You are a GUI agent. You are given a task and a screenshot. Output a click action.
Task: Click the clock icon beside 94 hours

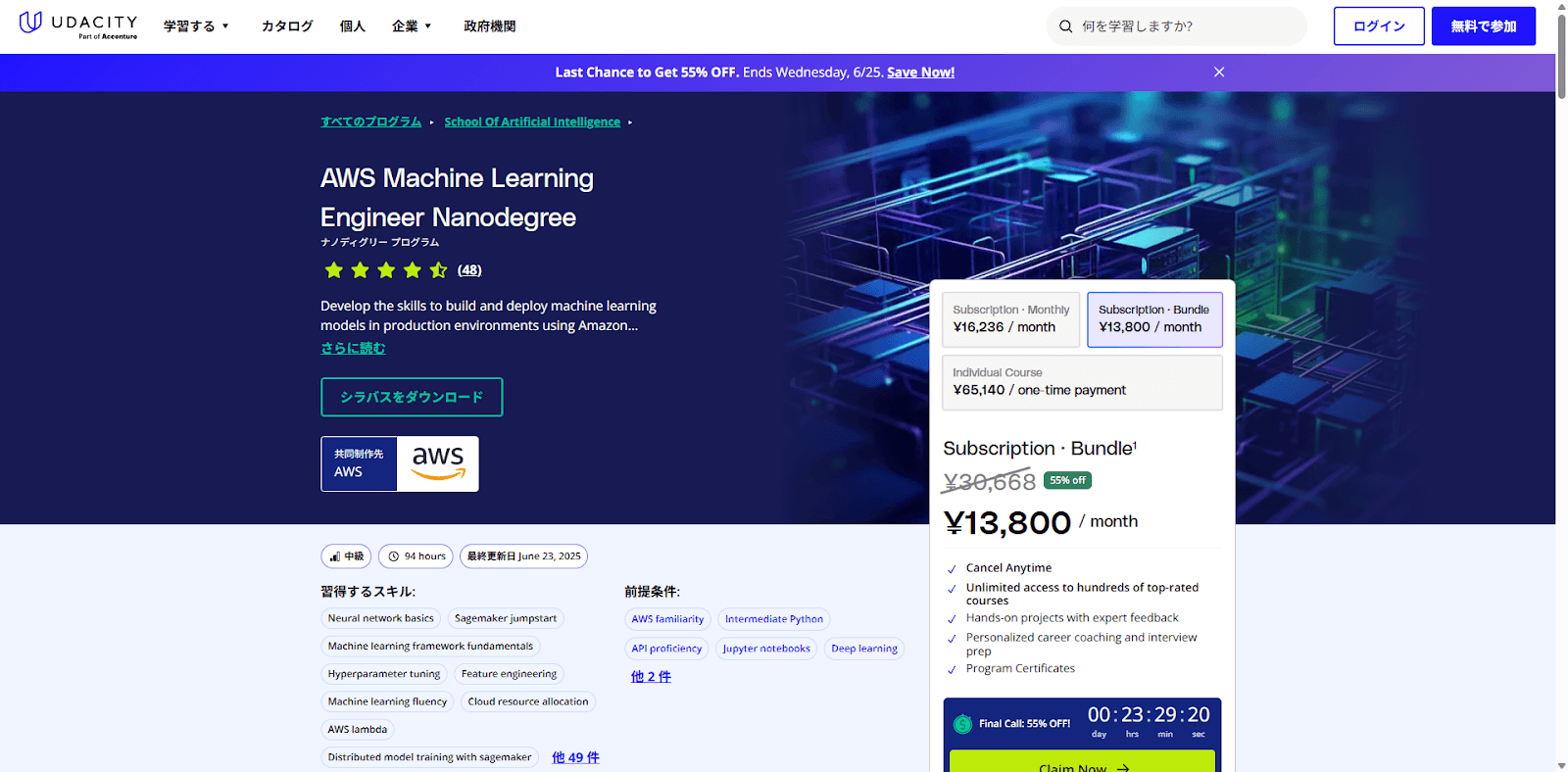[x=394, y=556]
